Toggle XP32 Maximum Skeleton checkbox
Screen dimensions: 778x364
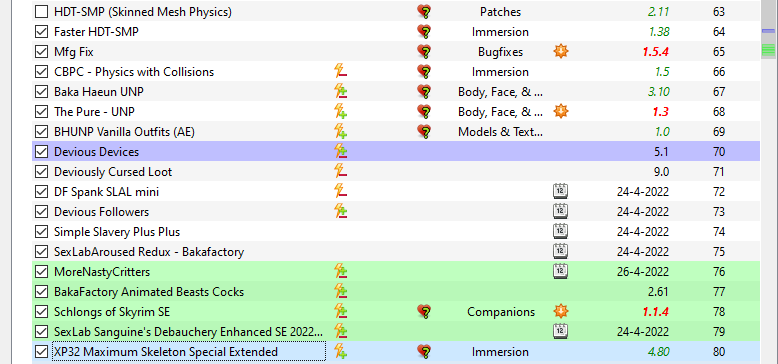coord(42,352)
